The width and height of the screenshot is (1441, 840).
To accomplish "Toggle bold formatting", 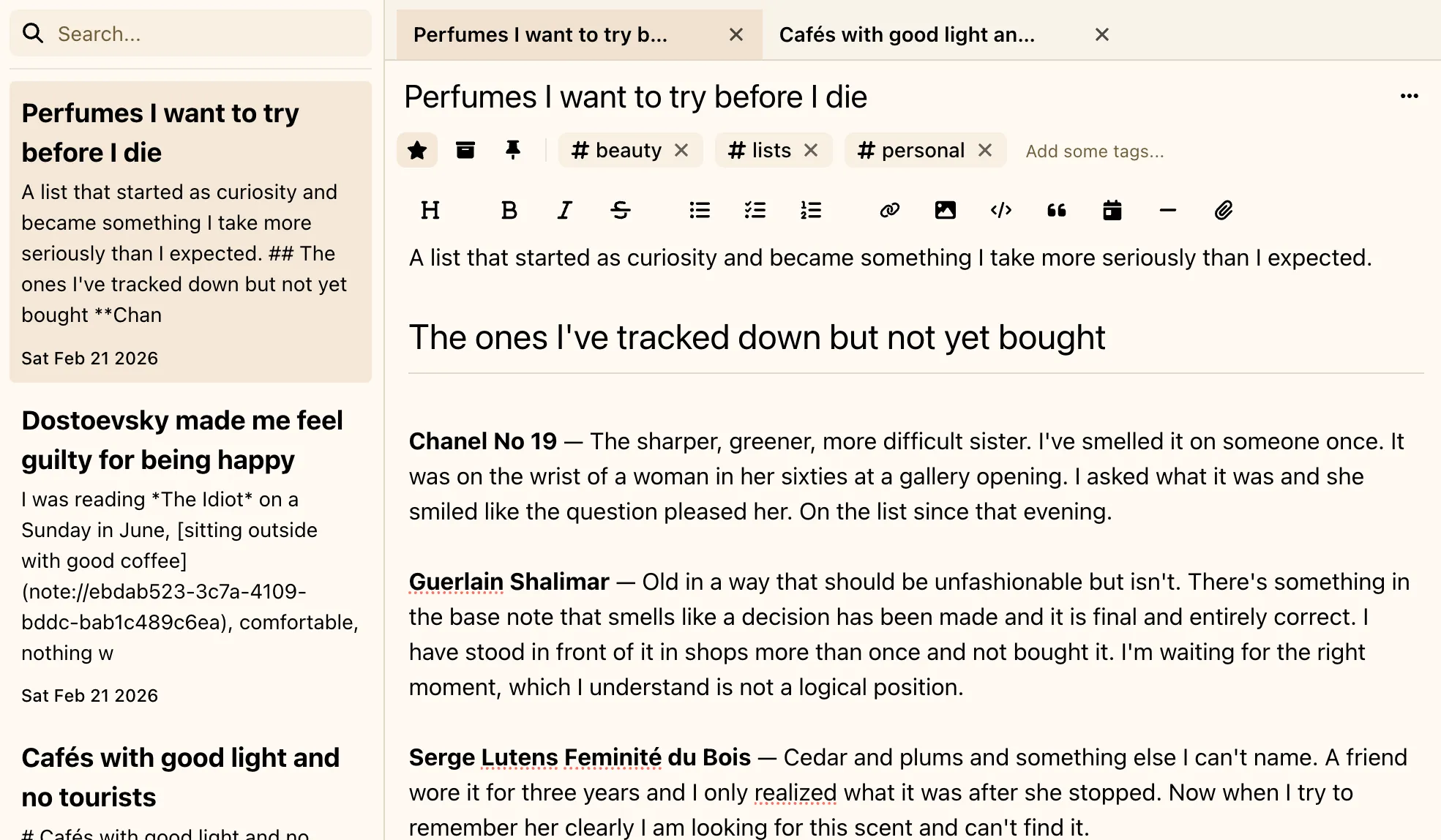I will pos(509,210).
